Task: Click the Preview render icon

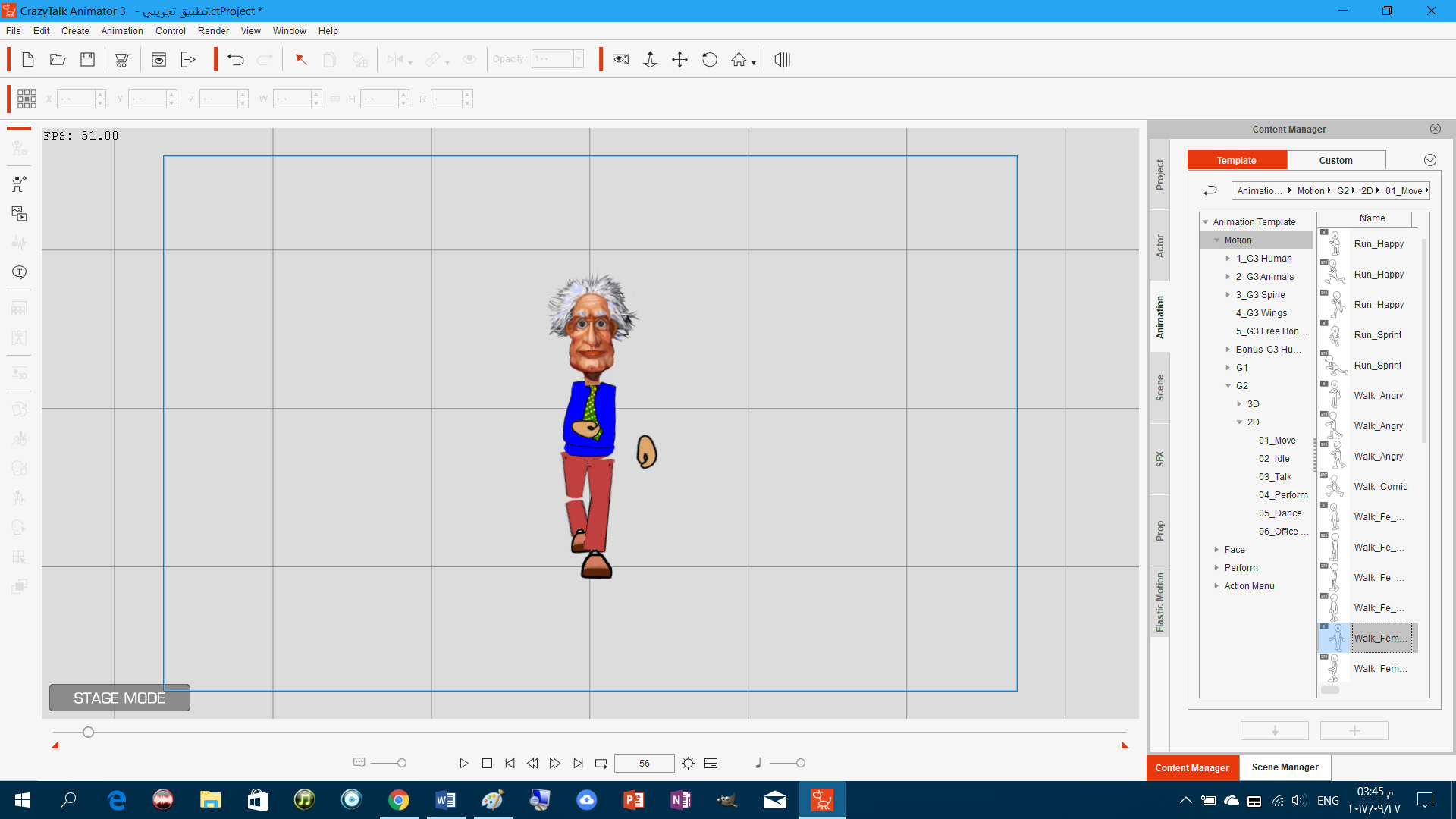Action: (158, 60)
